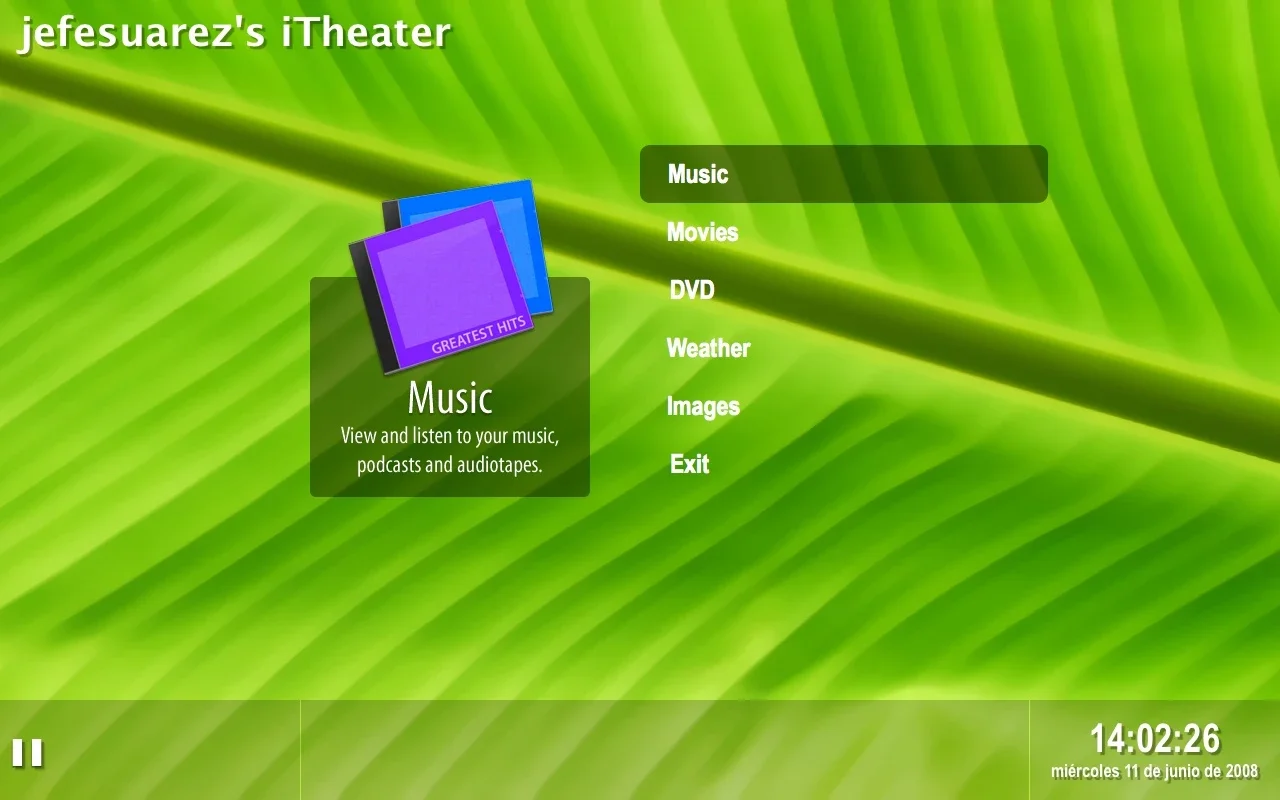Open the Movies menu entry
The width and height of the screenshot is (1280, 800).
702,232
